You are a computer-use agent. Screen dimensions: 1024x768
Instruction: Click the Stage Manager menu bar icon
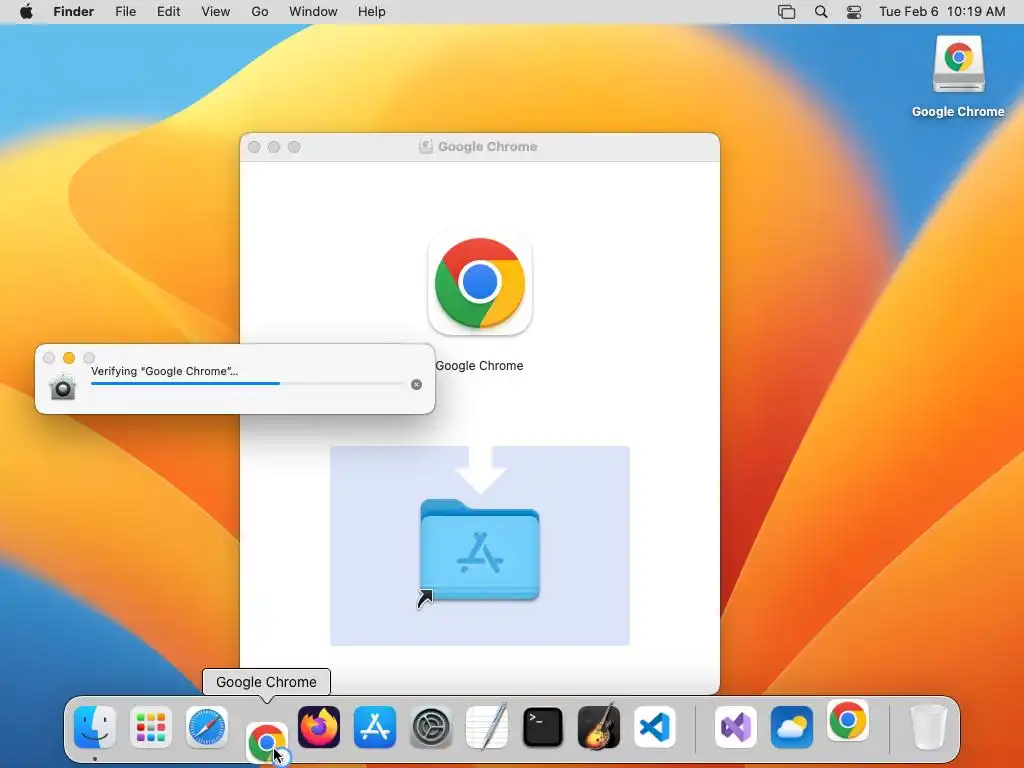(x=787, y=12)
